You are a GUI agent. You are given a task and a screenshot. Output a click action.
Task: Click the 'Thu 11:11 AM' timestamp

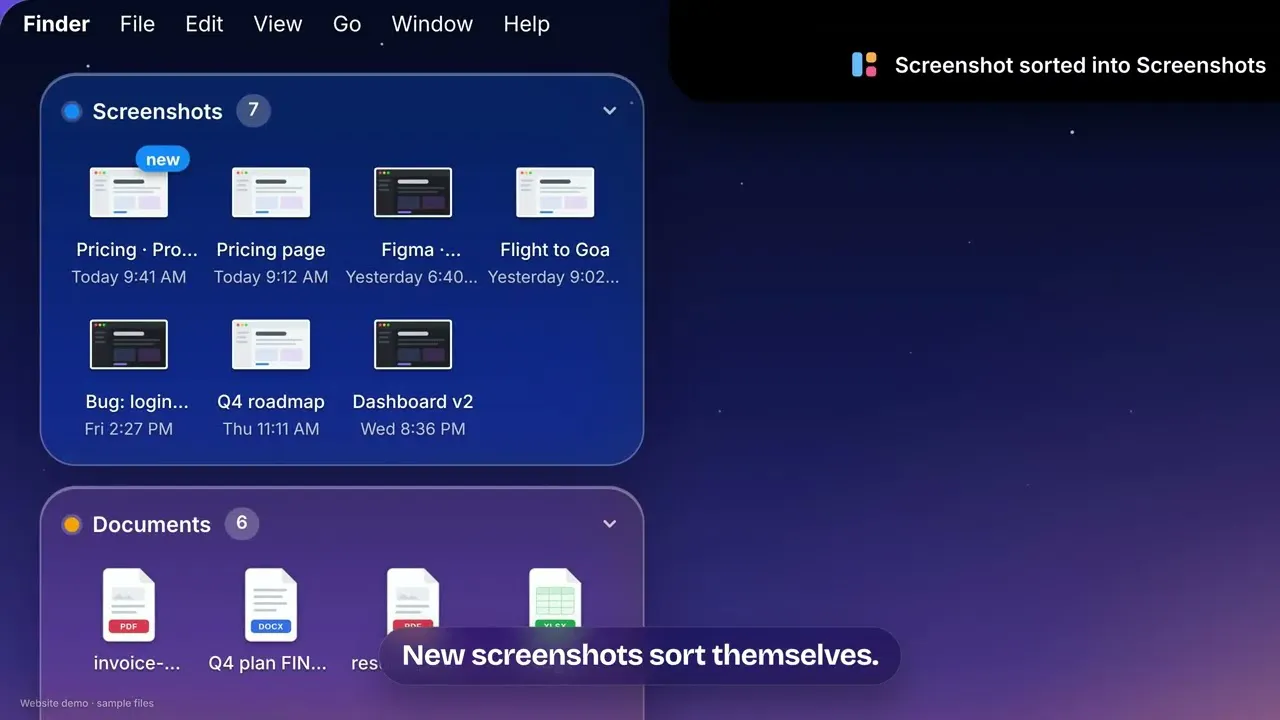click(x=271, y=429)
